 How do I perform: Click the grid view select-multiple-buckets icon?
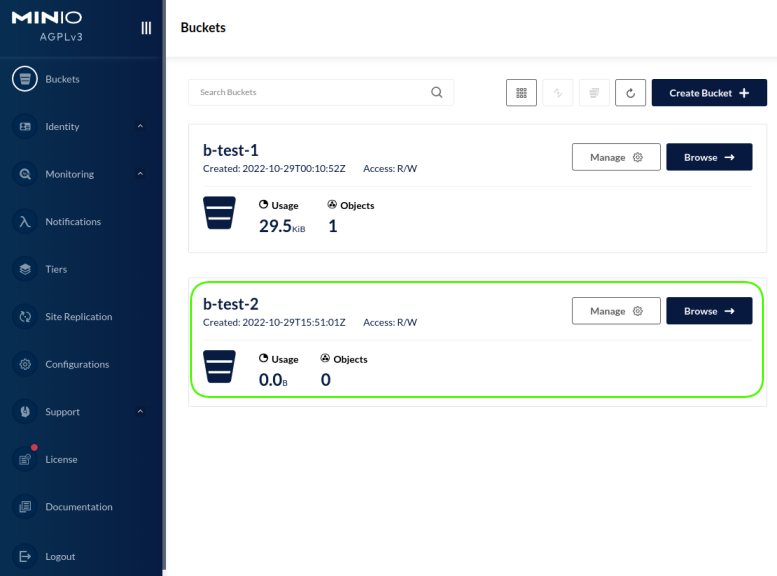pyautogui.click(x=521, y=93)
